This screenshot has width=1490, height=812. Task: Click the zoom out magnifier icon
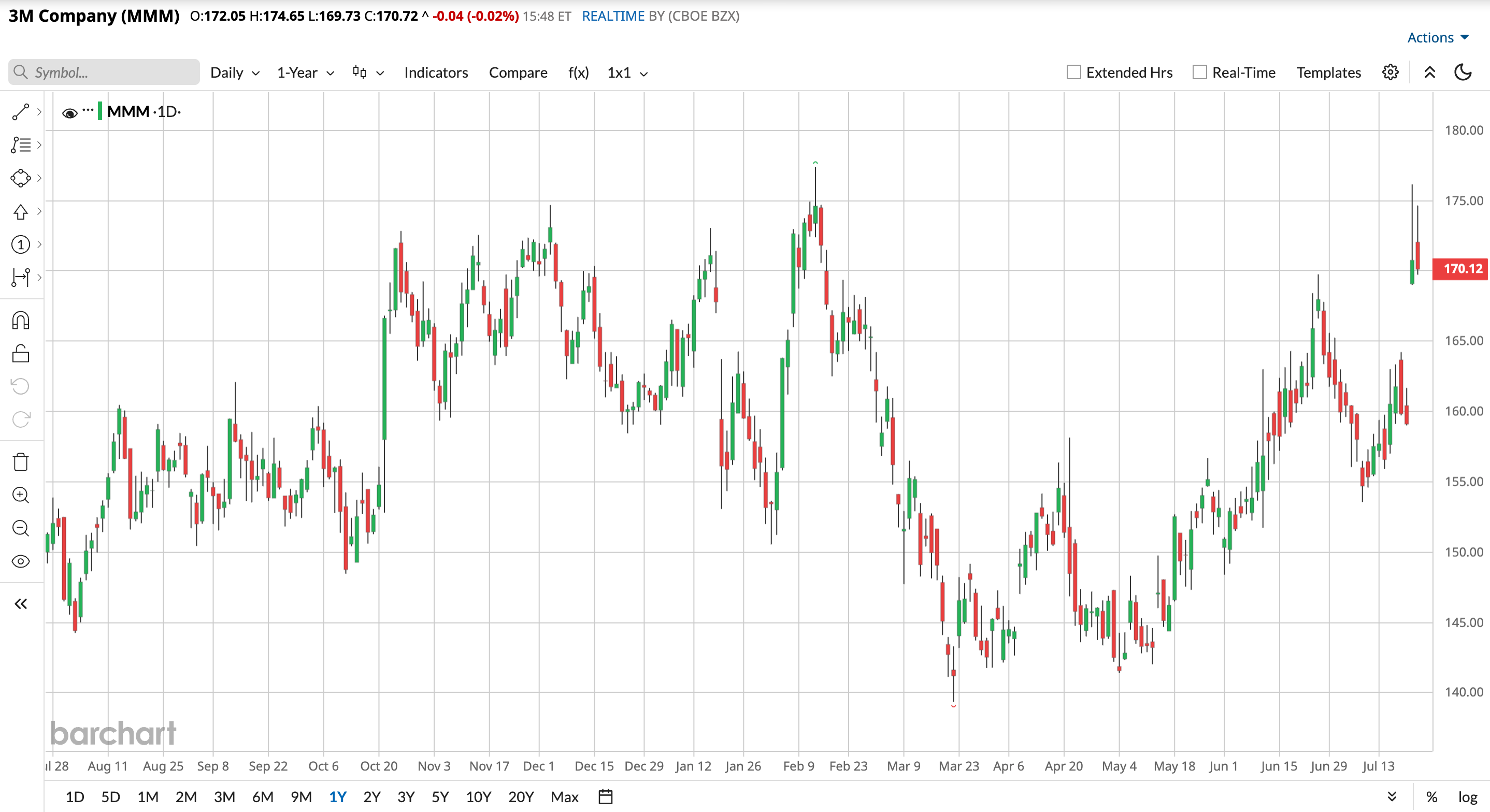[21, 528]
